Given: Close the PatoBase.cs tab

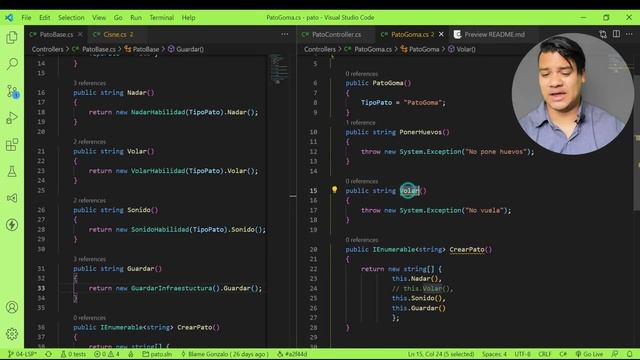Looking at the screenshot, I should (x=80, y=34).
